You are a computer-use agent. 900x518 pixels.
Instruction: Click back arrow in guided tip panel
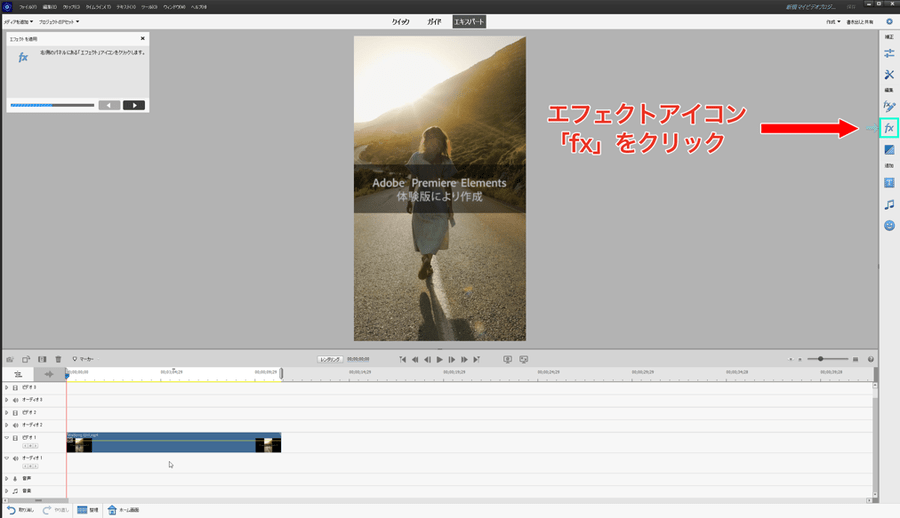pos(109,105)
